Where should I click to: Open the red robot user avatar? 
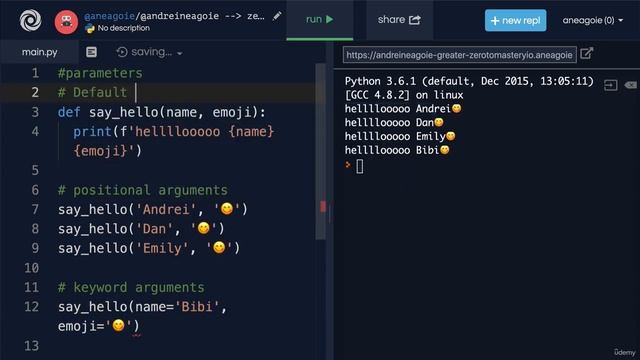66,22
